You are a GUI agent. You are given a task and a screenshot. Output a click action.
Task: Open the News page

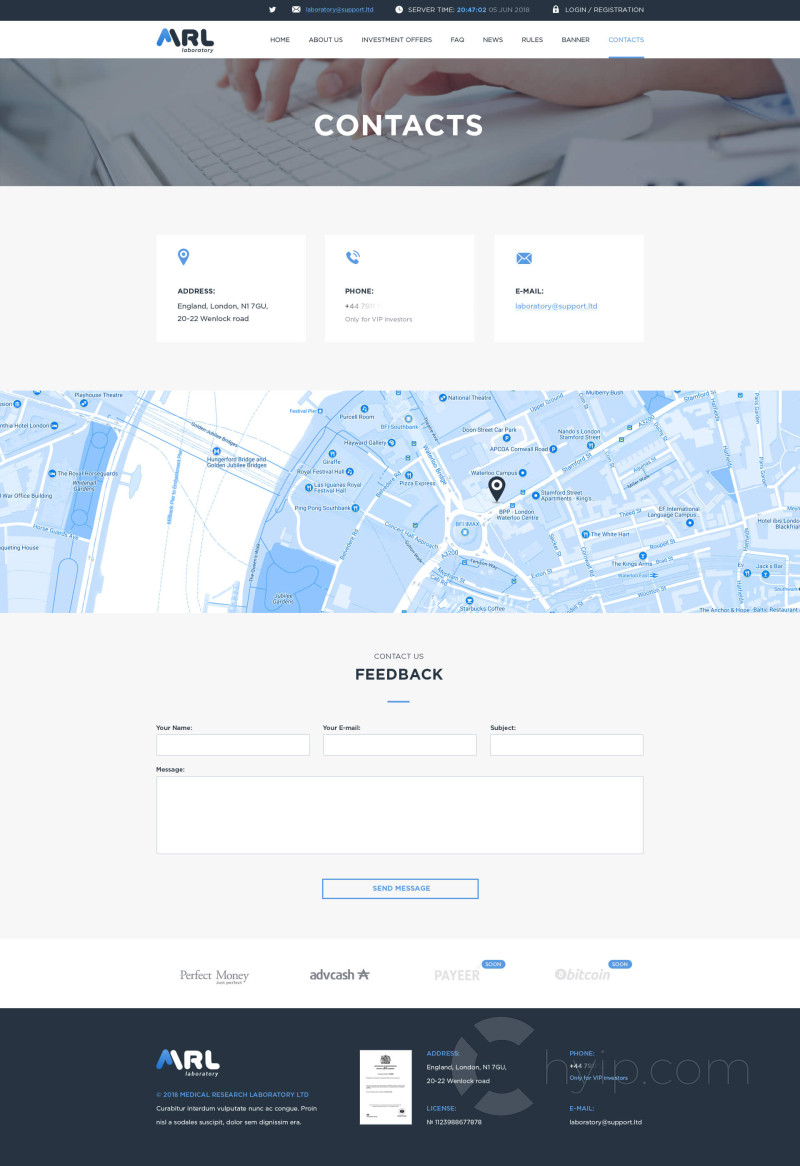tap(492, 40)
